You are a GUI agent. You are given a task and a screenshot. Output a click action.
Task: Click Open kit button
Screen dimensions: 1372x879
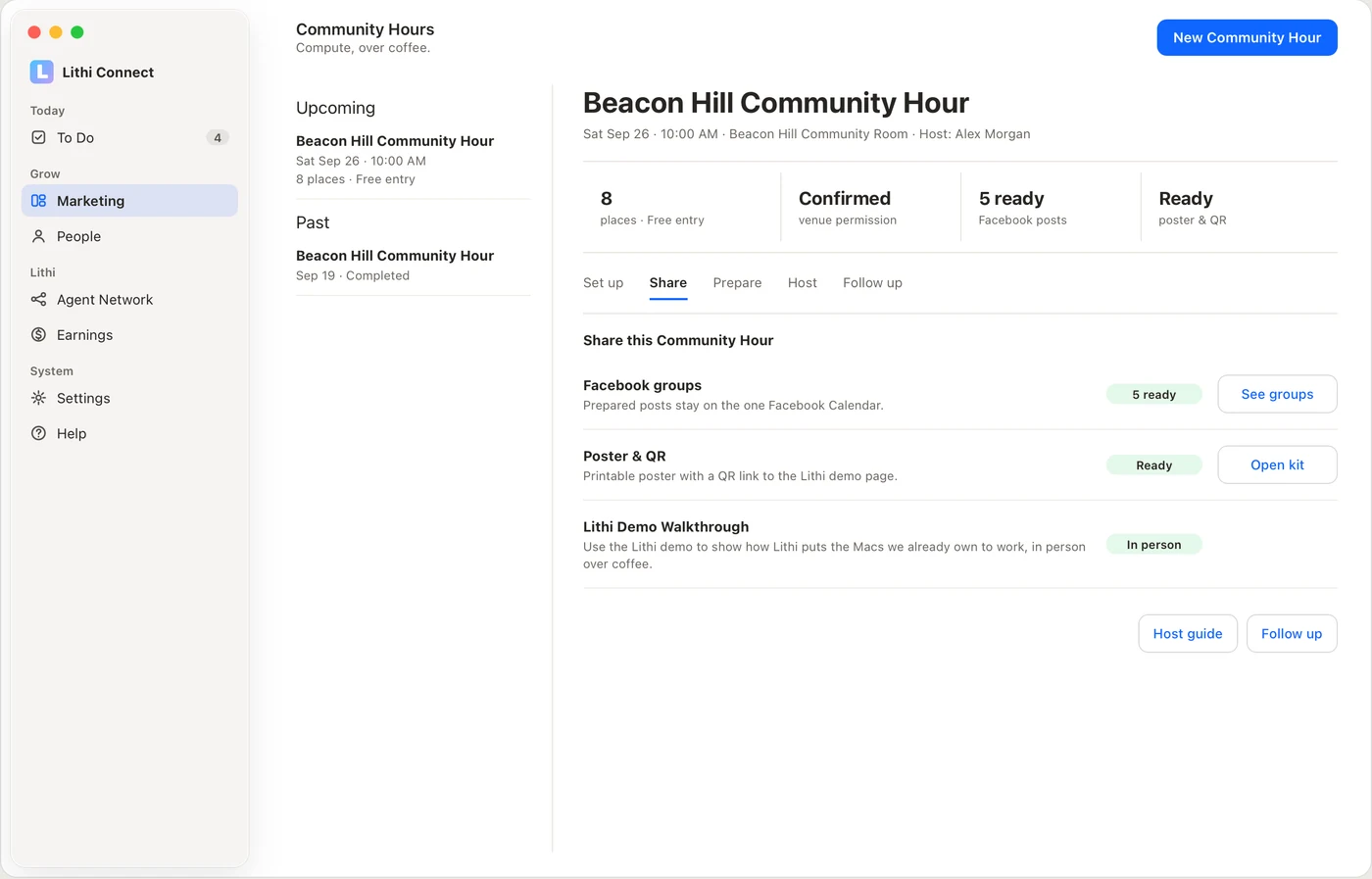click(1277, 464)
